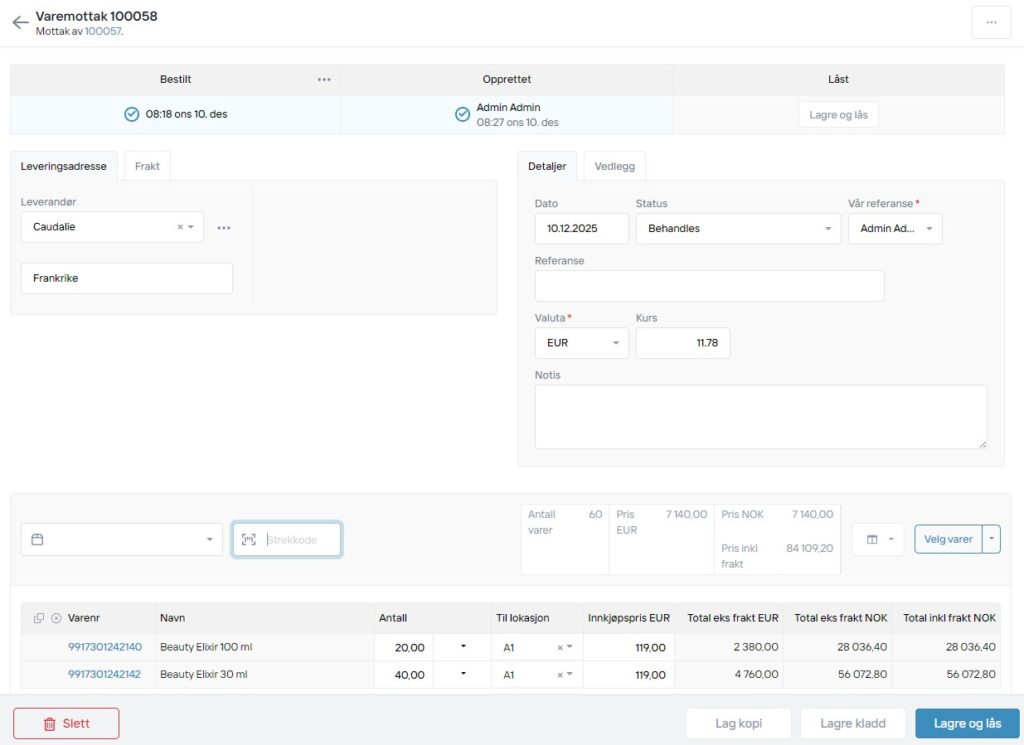Open the Vår referanse dropdown

929,229
